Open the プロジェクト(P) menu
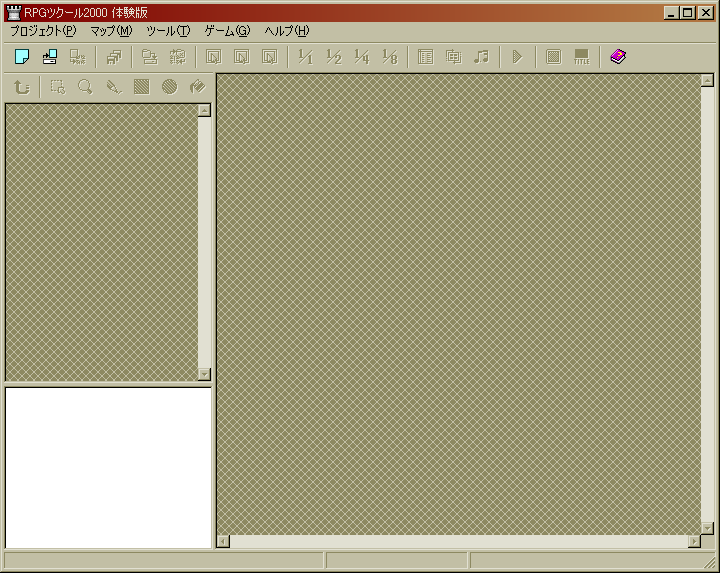 click(x=42, y=31)
